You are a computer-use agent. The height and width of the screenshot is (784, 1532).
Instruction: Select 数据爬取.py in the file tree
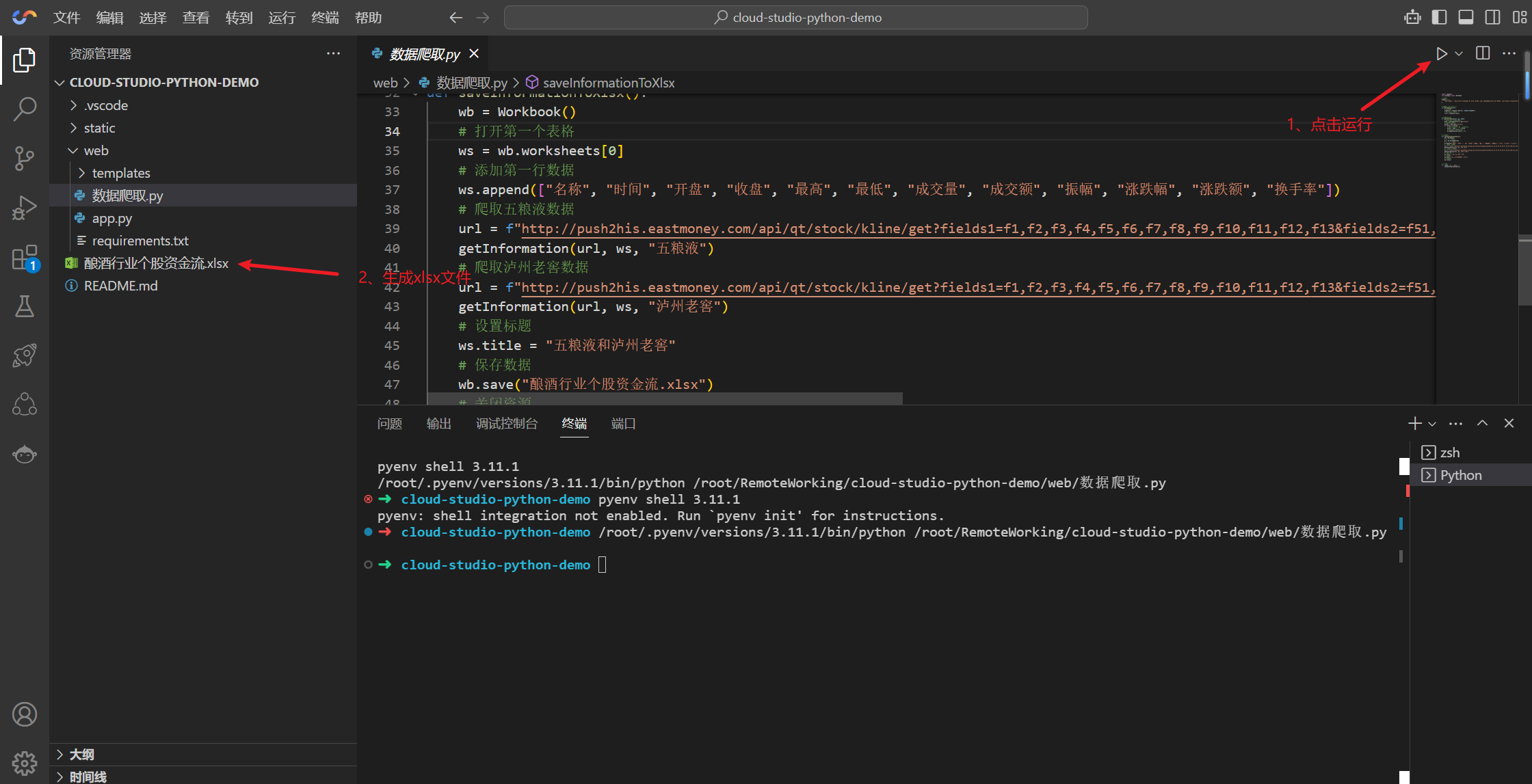(203, 195)
